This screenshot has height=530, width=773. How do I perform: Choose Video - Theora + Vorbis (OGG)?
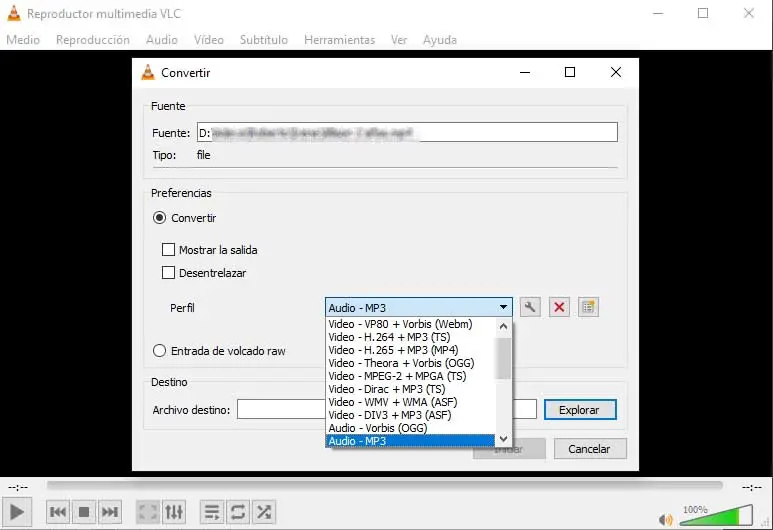[x=410, y=363]
